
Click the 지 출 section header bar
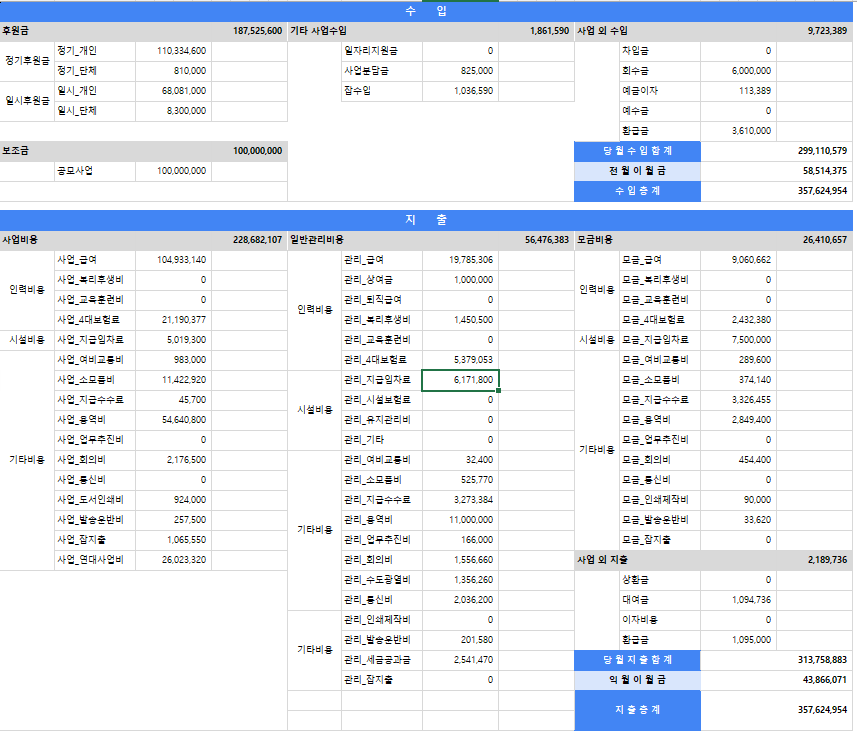pos(426,220)
